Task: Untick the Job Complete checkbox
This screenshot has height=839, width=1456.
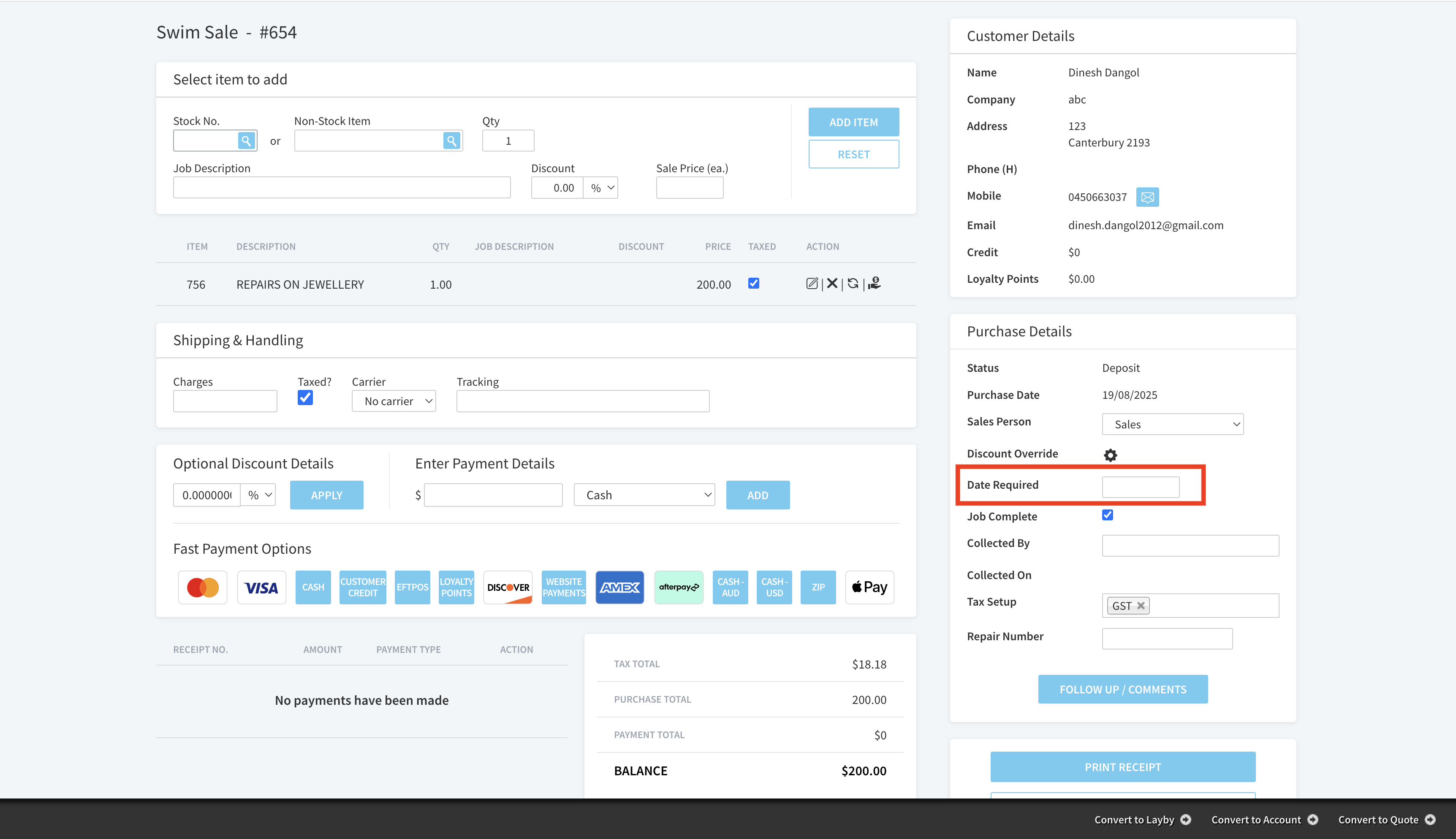Action: pos(1107,515)
